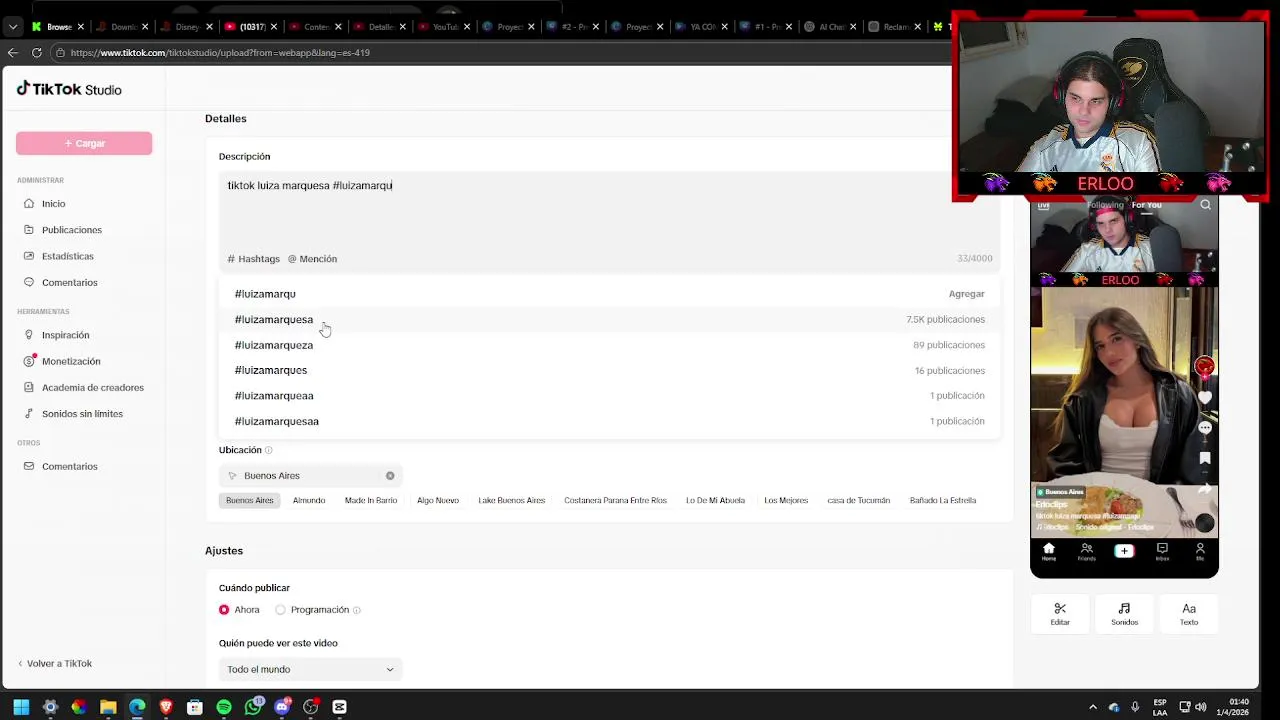The image size is (1280, 720).
Task: Select the Programación radio button
Action: [280, 610]
